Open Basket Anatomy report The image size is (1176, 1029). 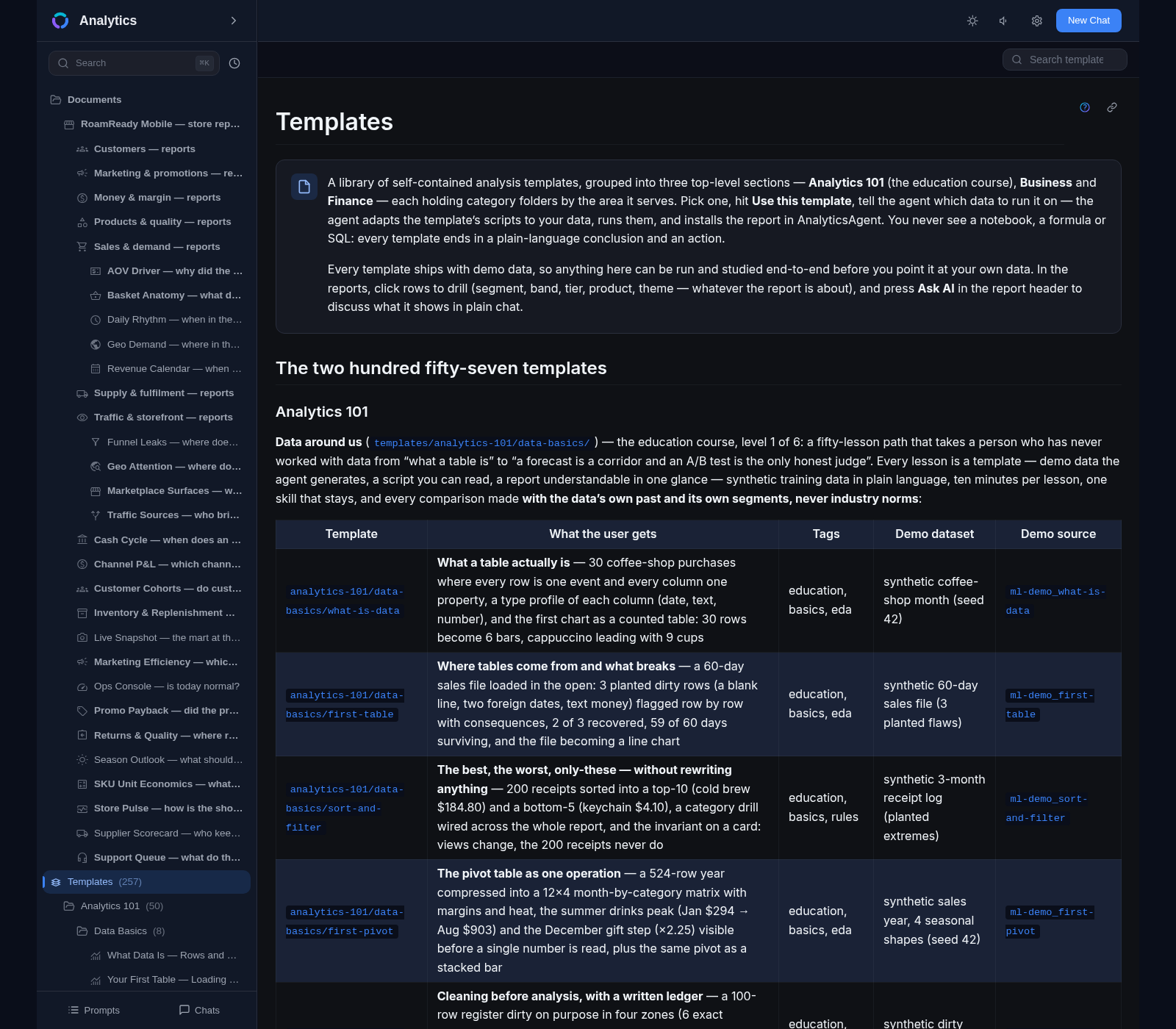(x=167, y=295)
